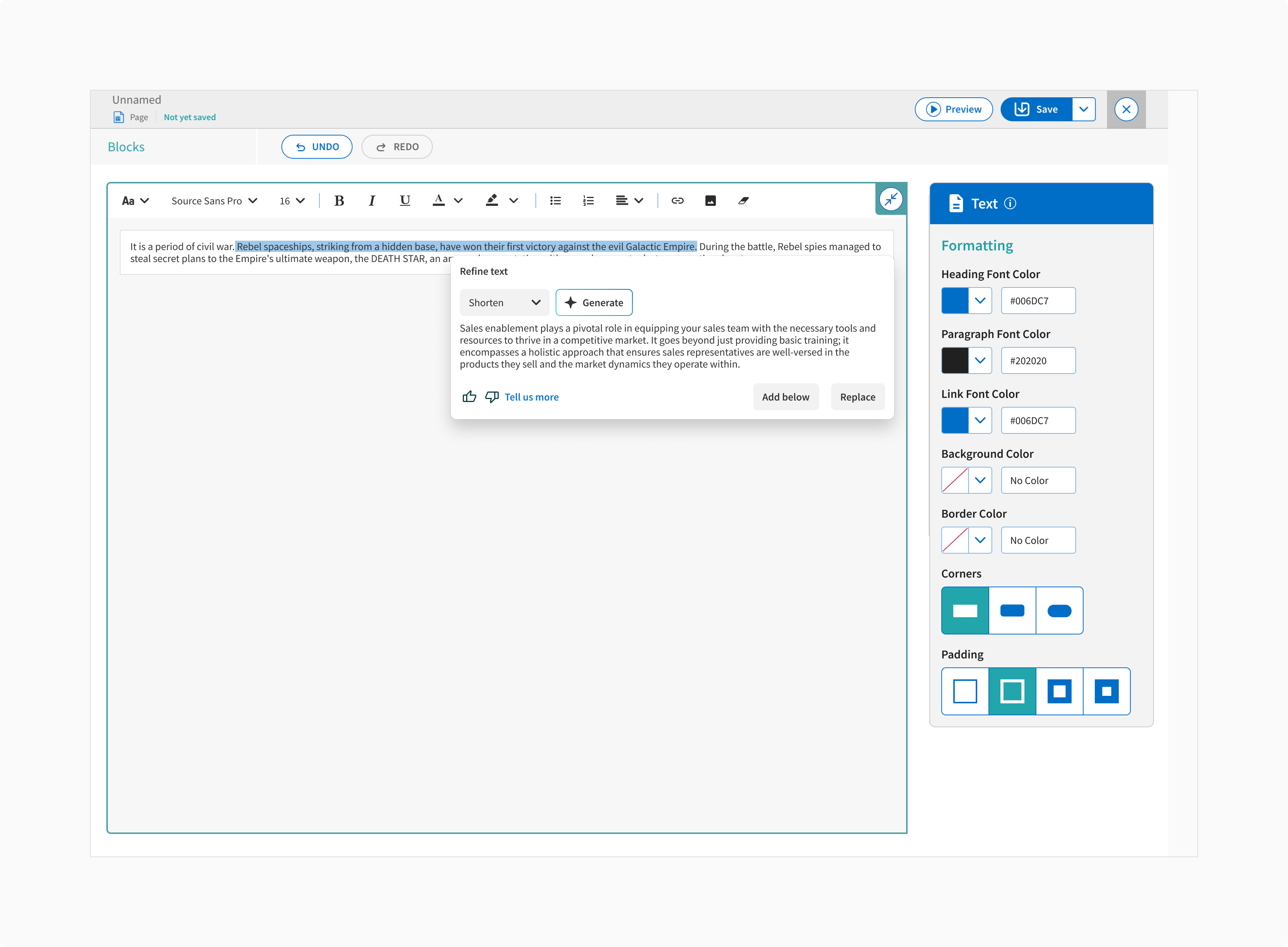Click the Heading Font Color blue swatch
Image resolution: width=1288 pixels, height=947 pixels.
tap(955, 301)
